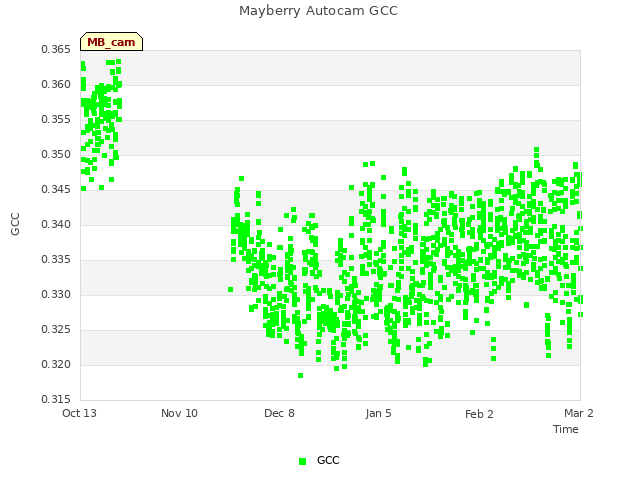Click the highest late-February data point above 0.350

537,150
